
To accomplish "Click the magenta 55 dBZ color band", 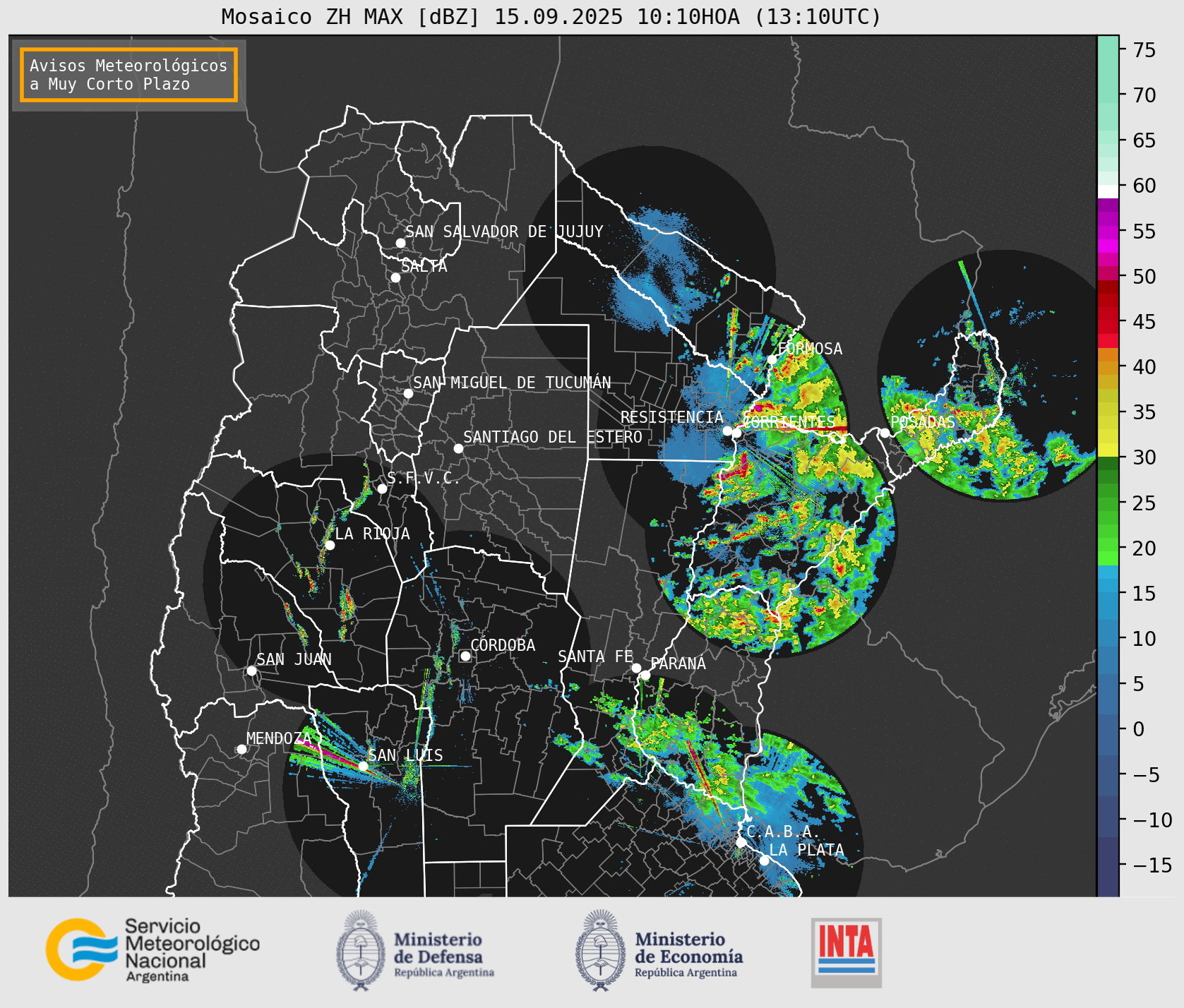I will [1108, 232].
